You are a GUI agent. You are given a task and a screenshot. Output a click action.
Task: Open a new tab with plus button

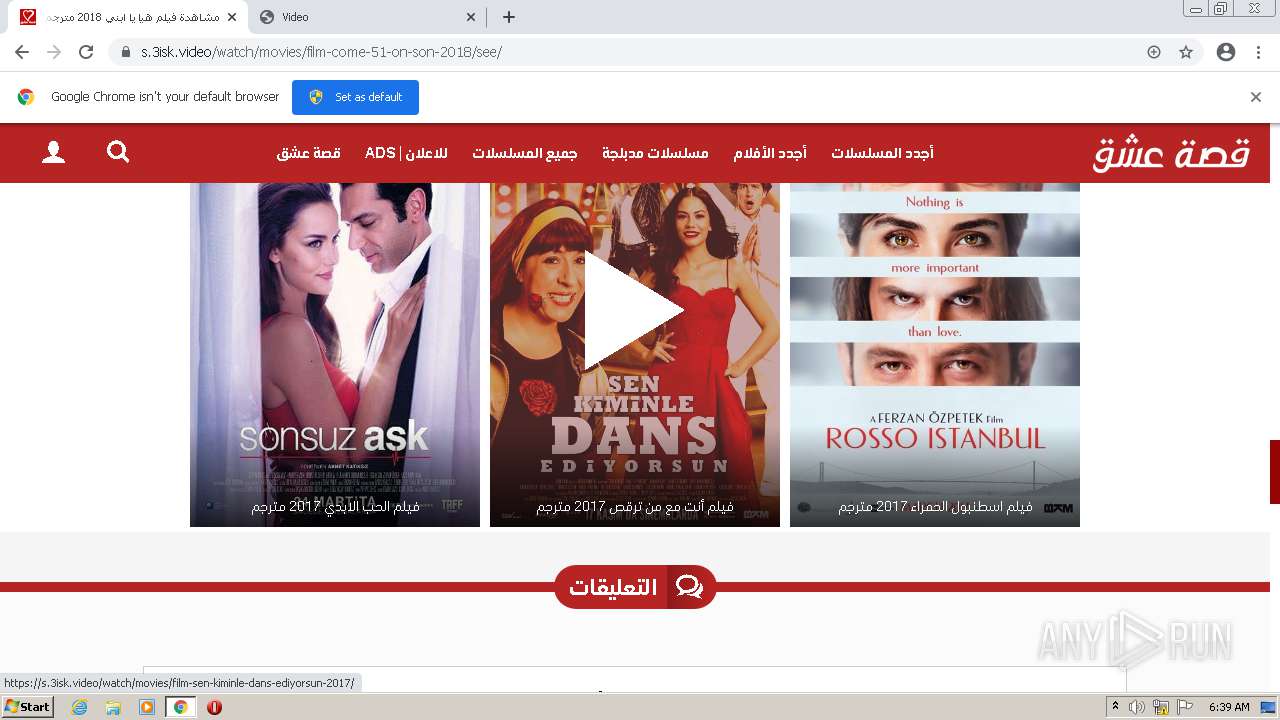tap(509, 17)
